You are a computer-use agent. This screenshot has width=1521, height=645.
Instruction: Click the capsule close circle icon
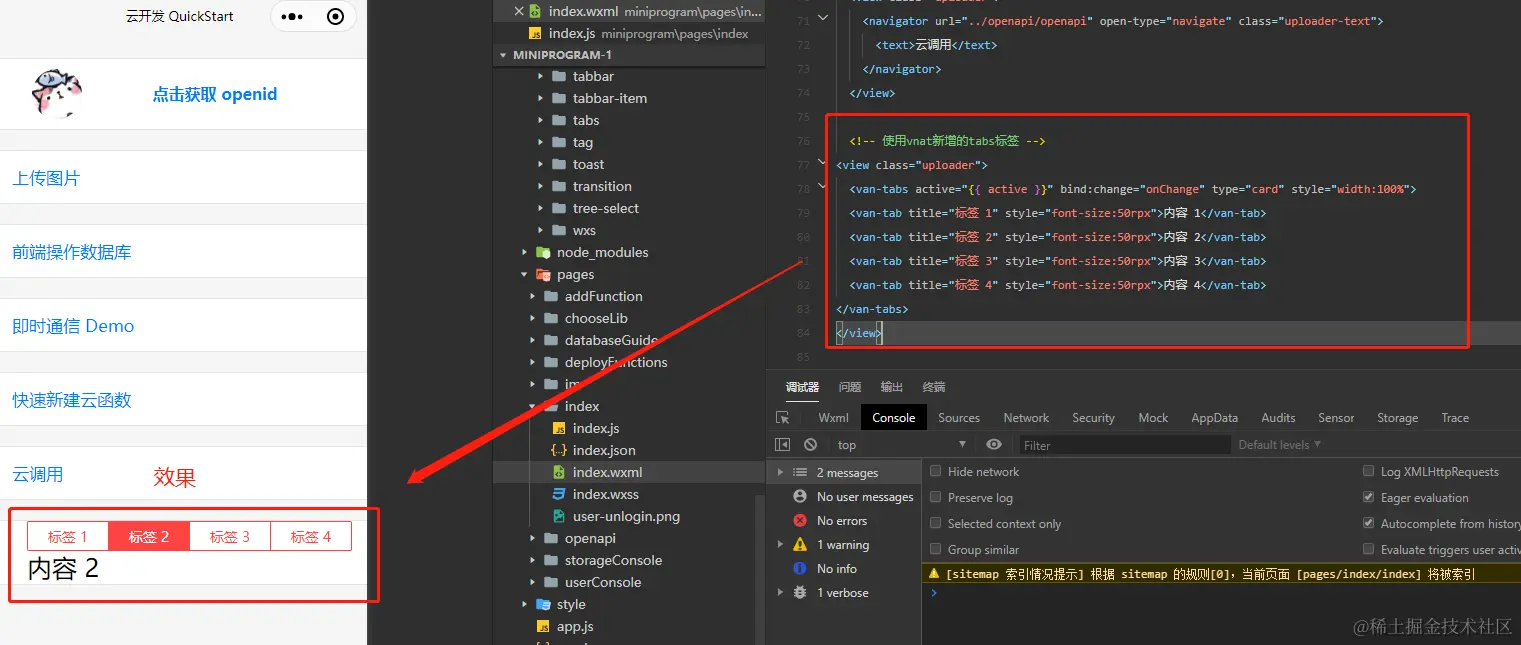[x=336, y=17]
